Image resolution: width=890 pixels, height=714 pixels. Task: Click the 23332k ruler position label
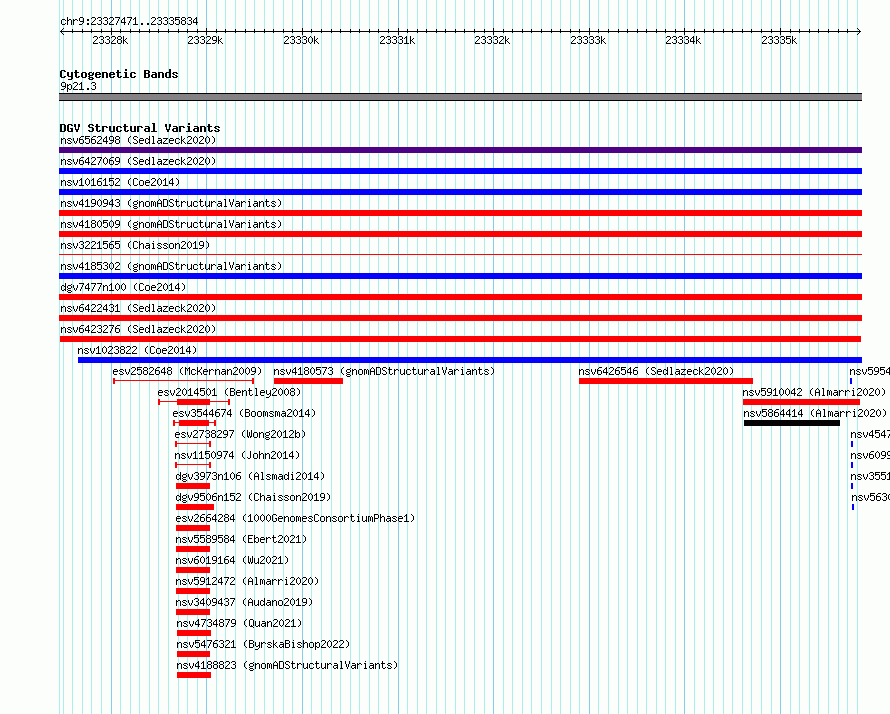(492, 40)
